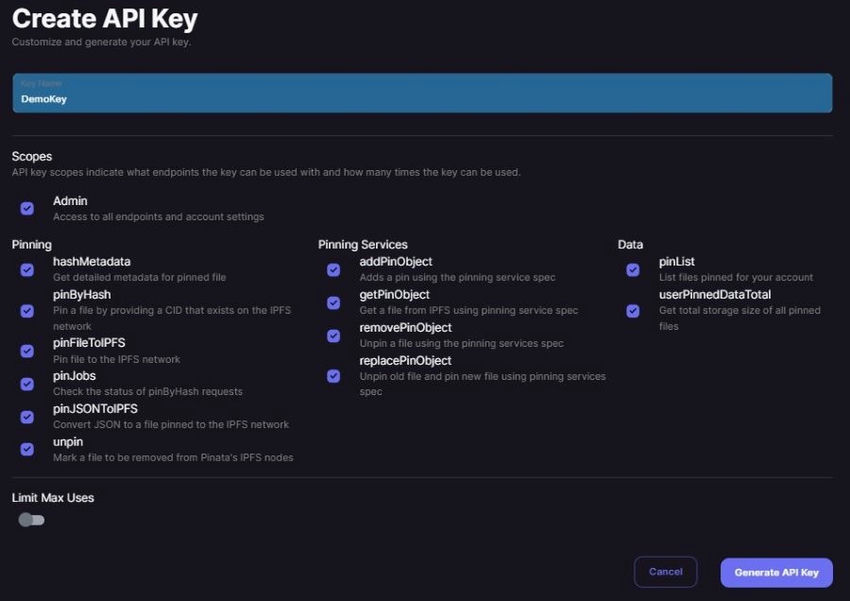Toggle the removePinObject checkbox
Viewport: 850px width, 601px height.
[x=333, y=335]
